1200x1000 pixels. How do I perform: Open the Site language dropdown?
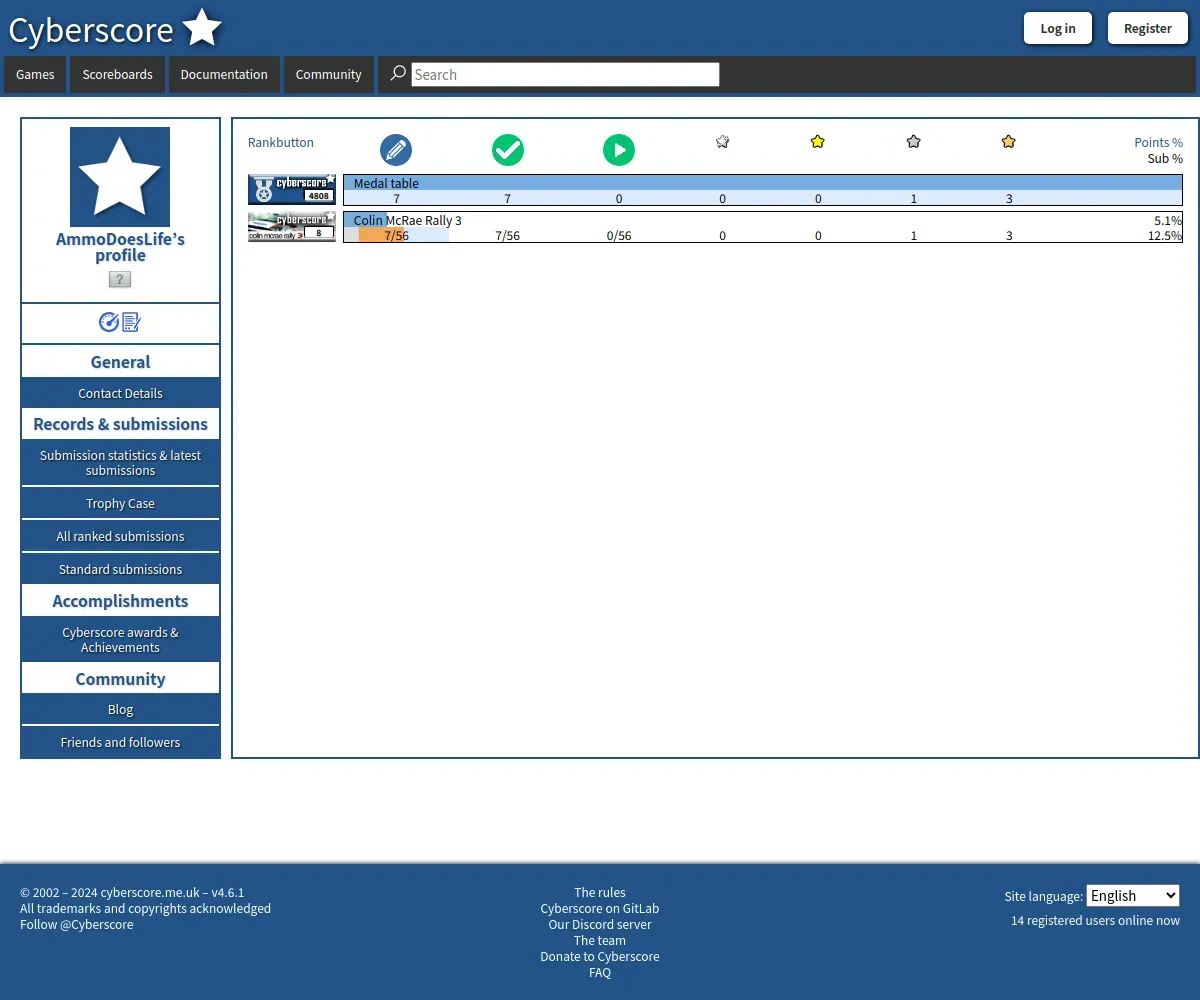pyautogui.click(x=1133, y=896)
